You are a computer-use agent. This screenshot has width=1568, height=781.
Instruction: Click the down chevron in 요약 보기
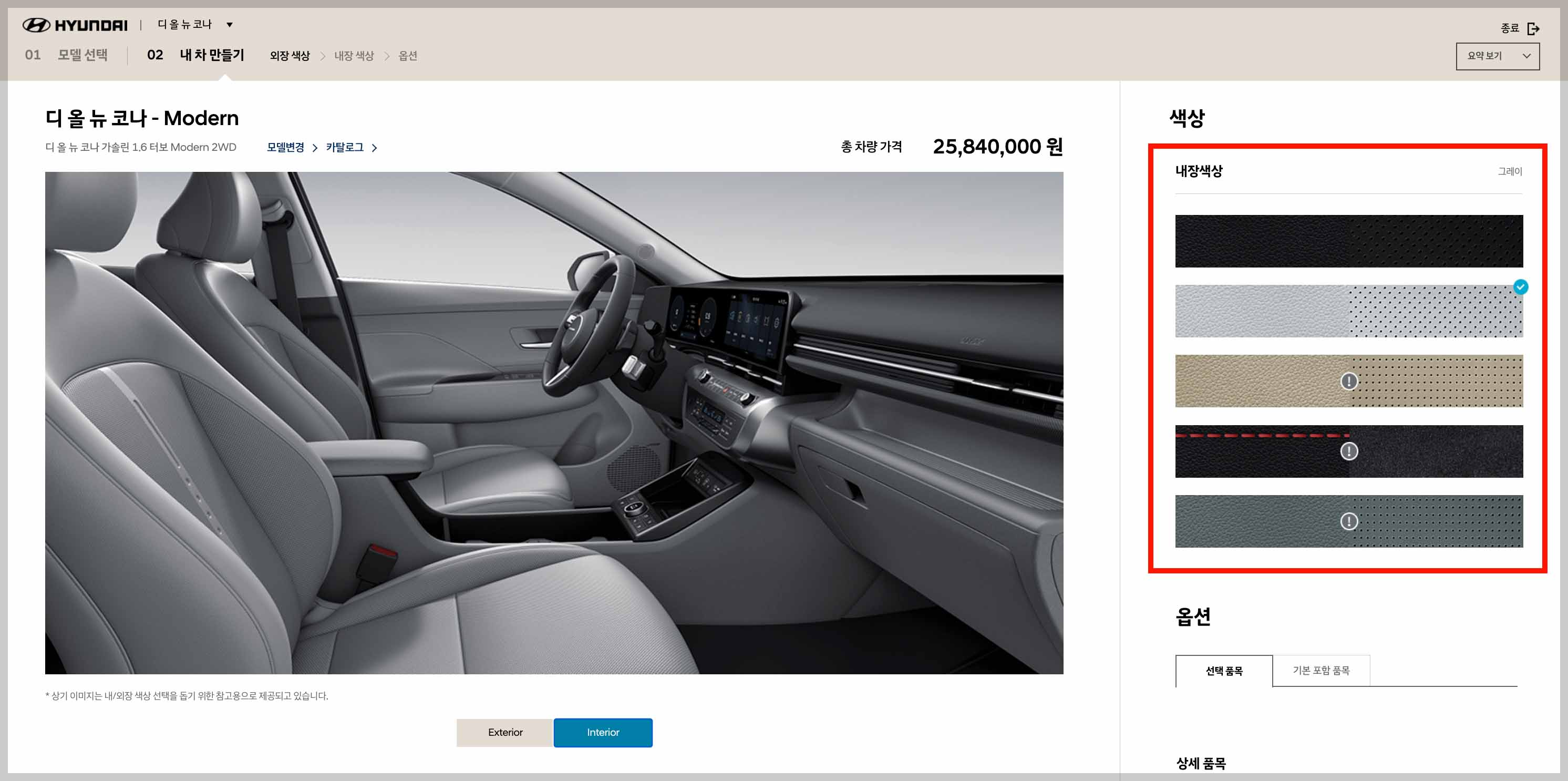pyautogui.click(x=1526, y=56)
